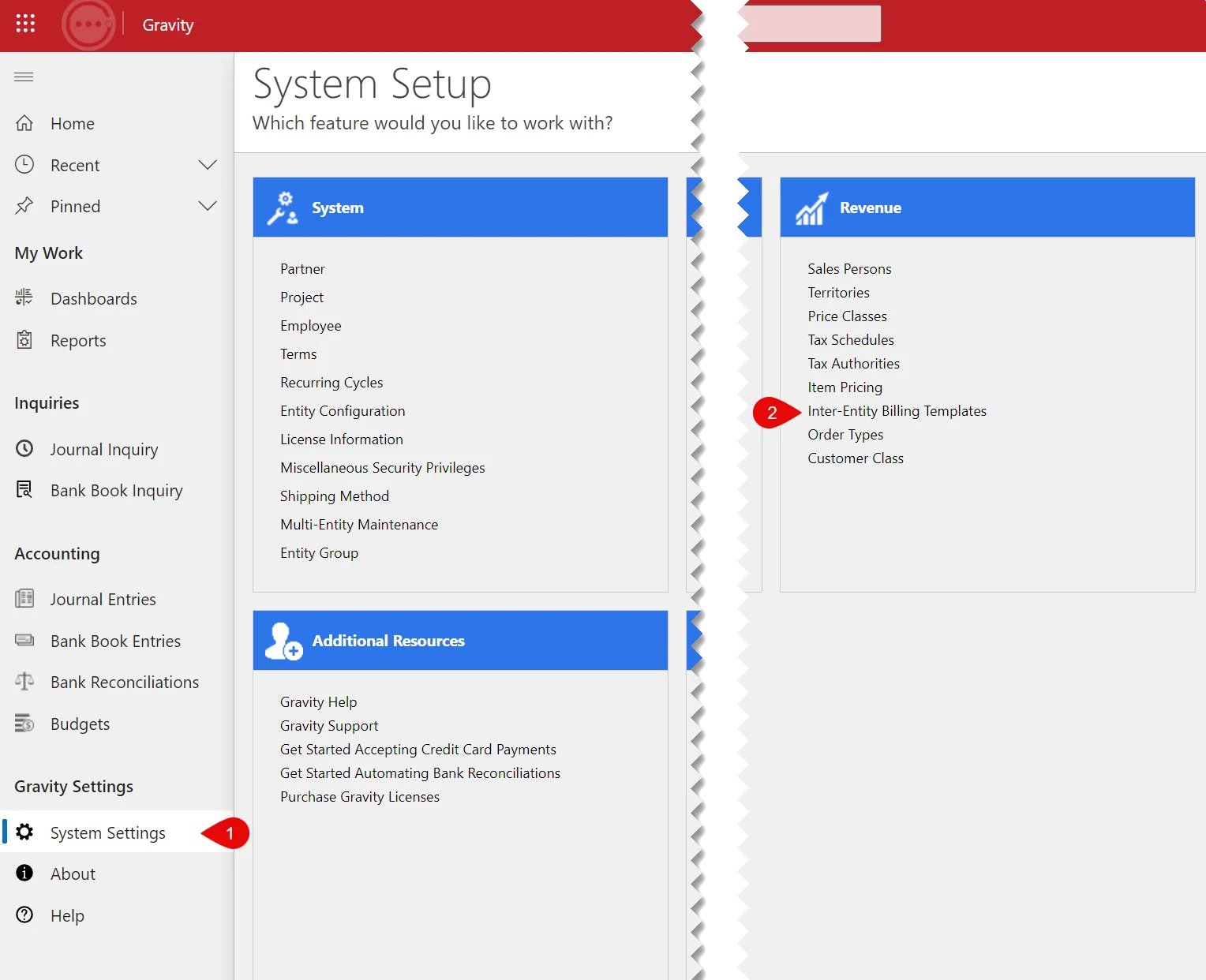The width and height of the screenshot is (1206, 980).
Task: Open Tax Authorities
Action: 853,364
